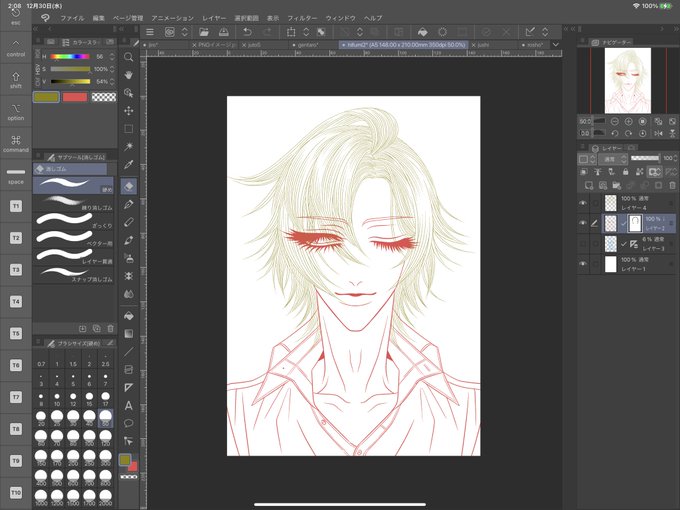Select the スナップ消しゴム sub tool
This screenshot has width=680, height=510.
[74, 274]
